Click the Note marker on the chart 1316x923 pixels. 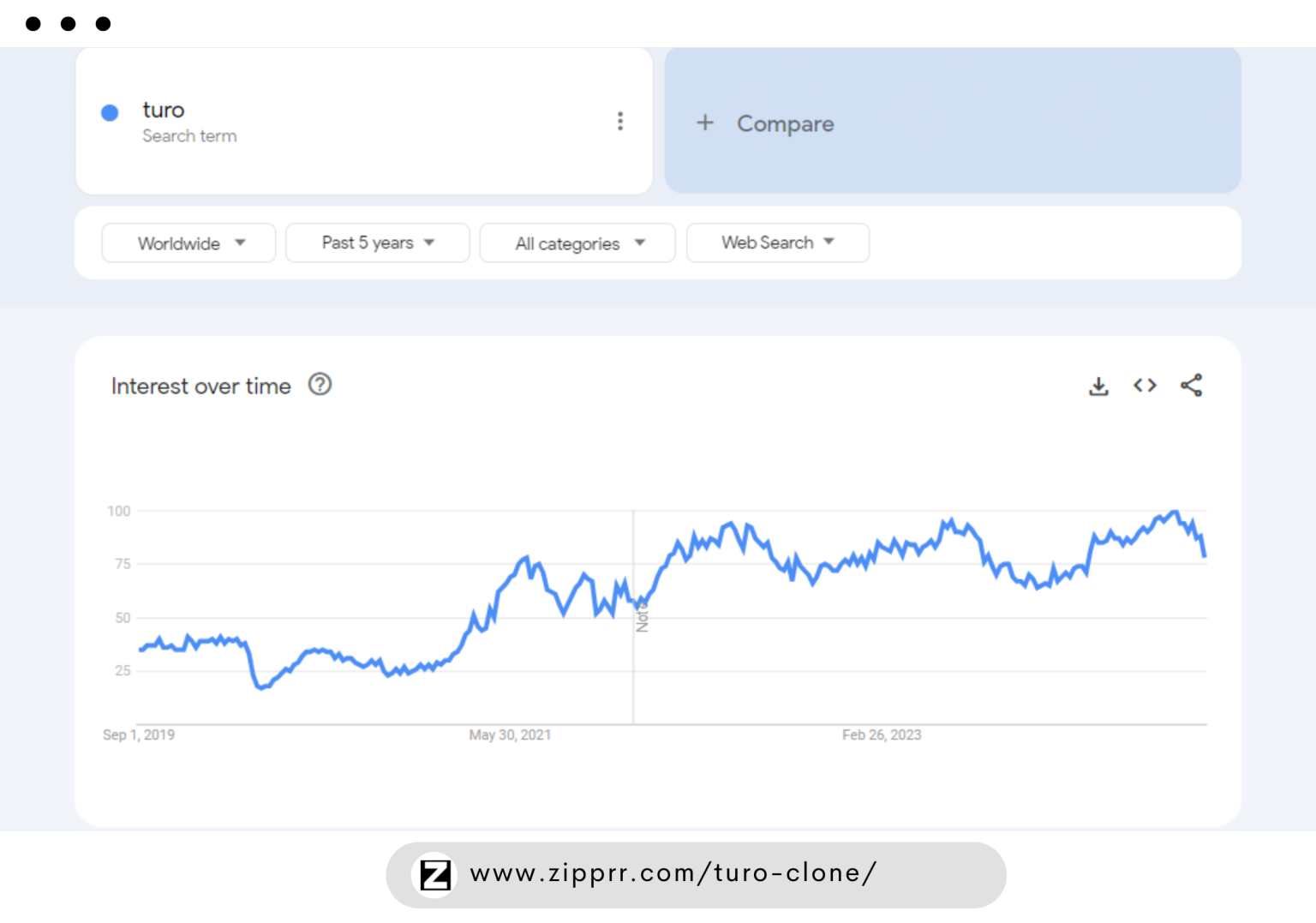pyautogui.click(x=642, y=617)
